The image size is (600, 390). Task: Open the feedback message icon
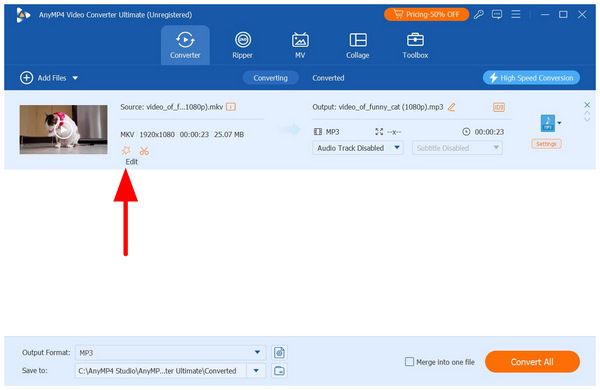click(x=497, y=15)
